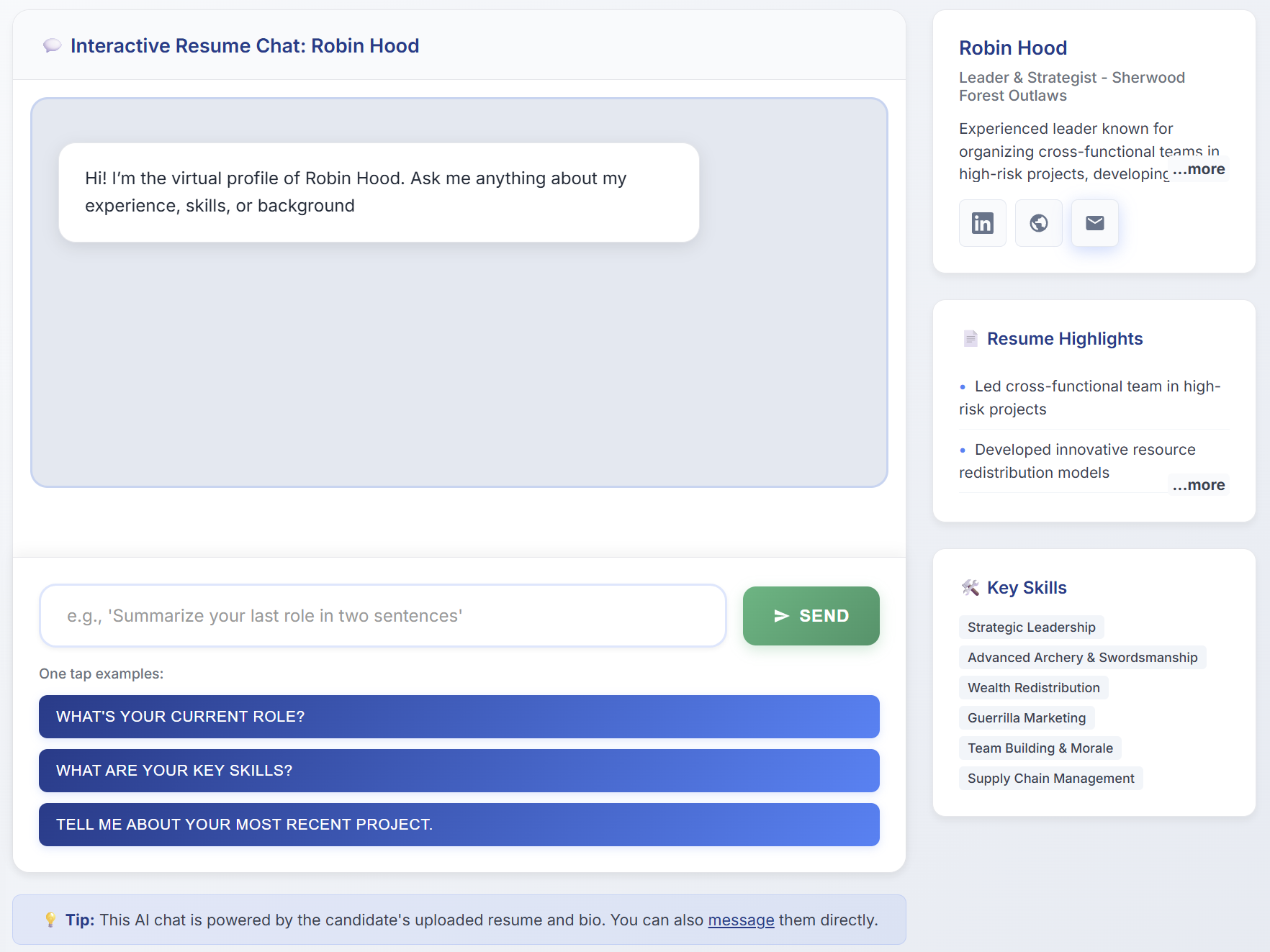Click the envelope email icon

(1094, 223)
